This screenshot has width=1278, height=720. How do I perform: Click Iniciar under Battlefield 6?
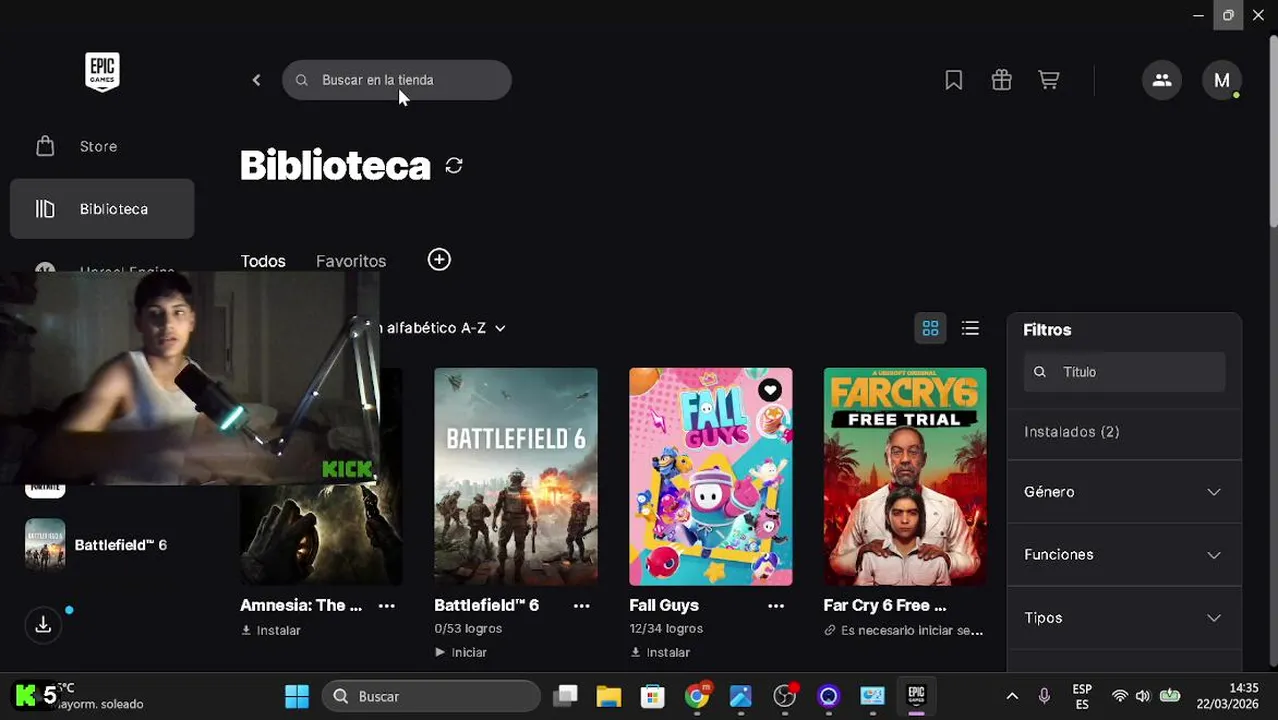(x=461, y=652)
